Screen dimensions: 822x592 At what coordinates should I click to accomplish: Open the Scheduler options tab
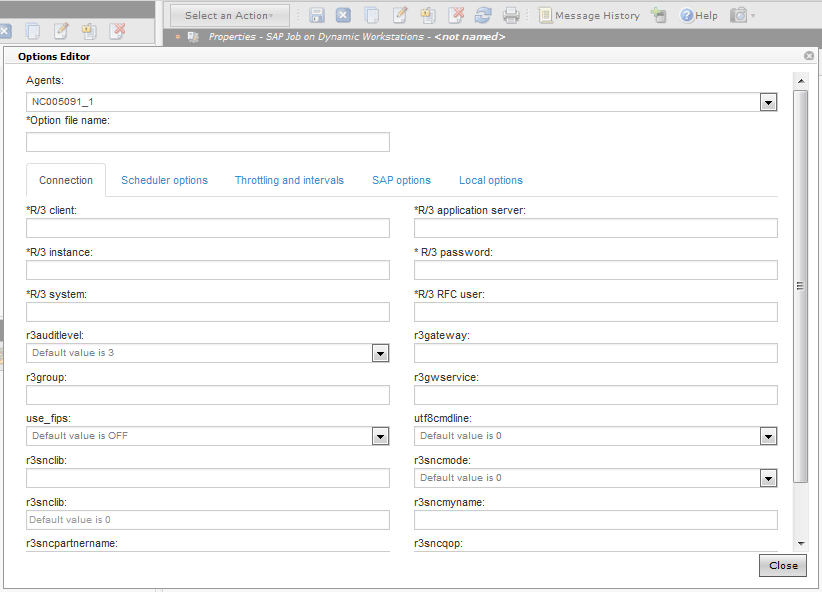(x=164, y=180)
